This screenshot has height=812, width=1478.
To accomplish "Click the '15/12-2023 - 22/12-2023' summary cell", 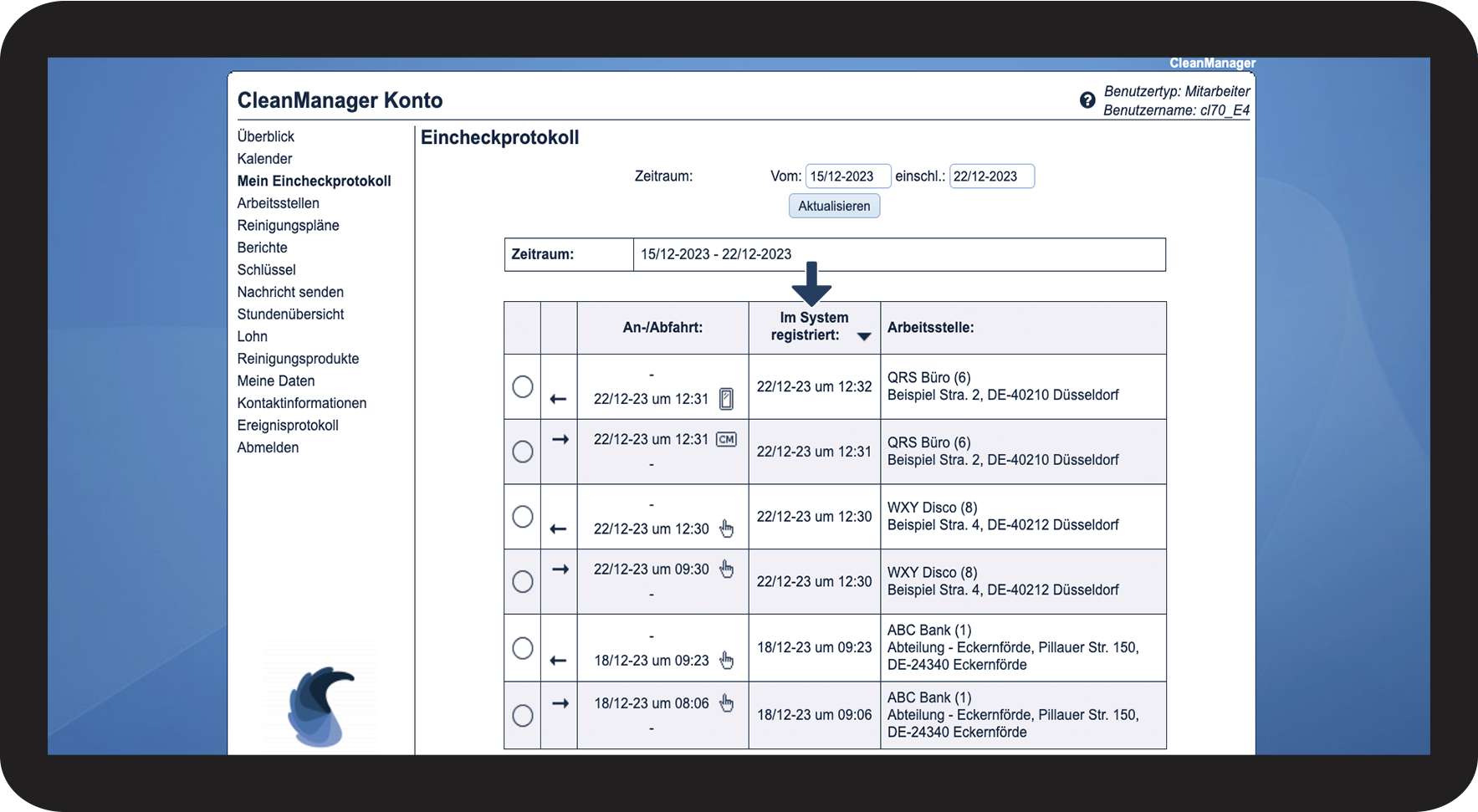I will pos(899,254).
